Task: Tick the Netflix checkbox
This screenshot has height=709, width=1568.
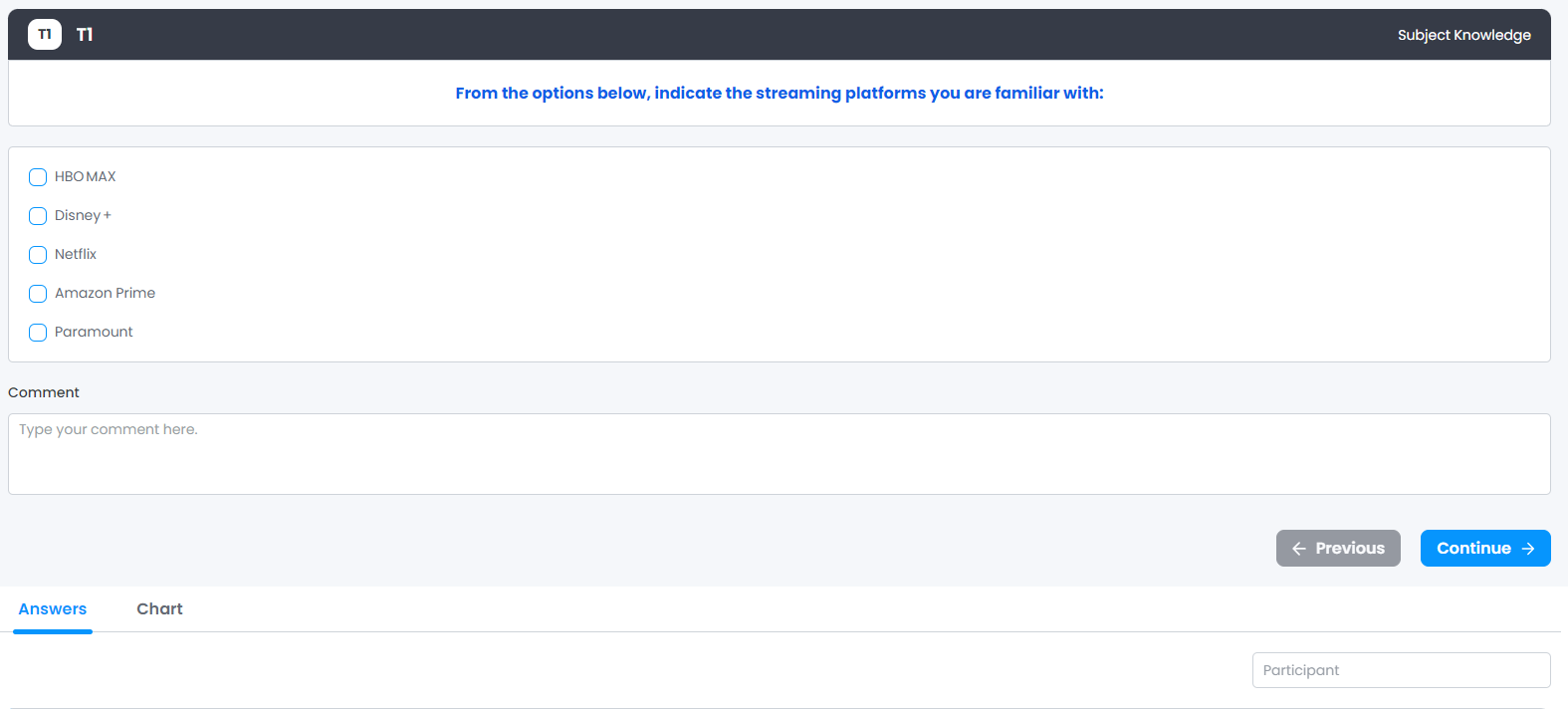Action: click(x=38, y=255)
